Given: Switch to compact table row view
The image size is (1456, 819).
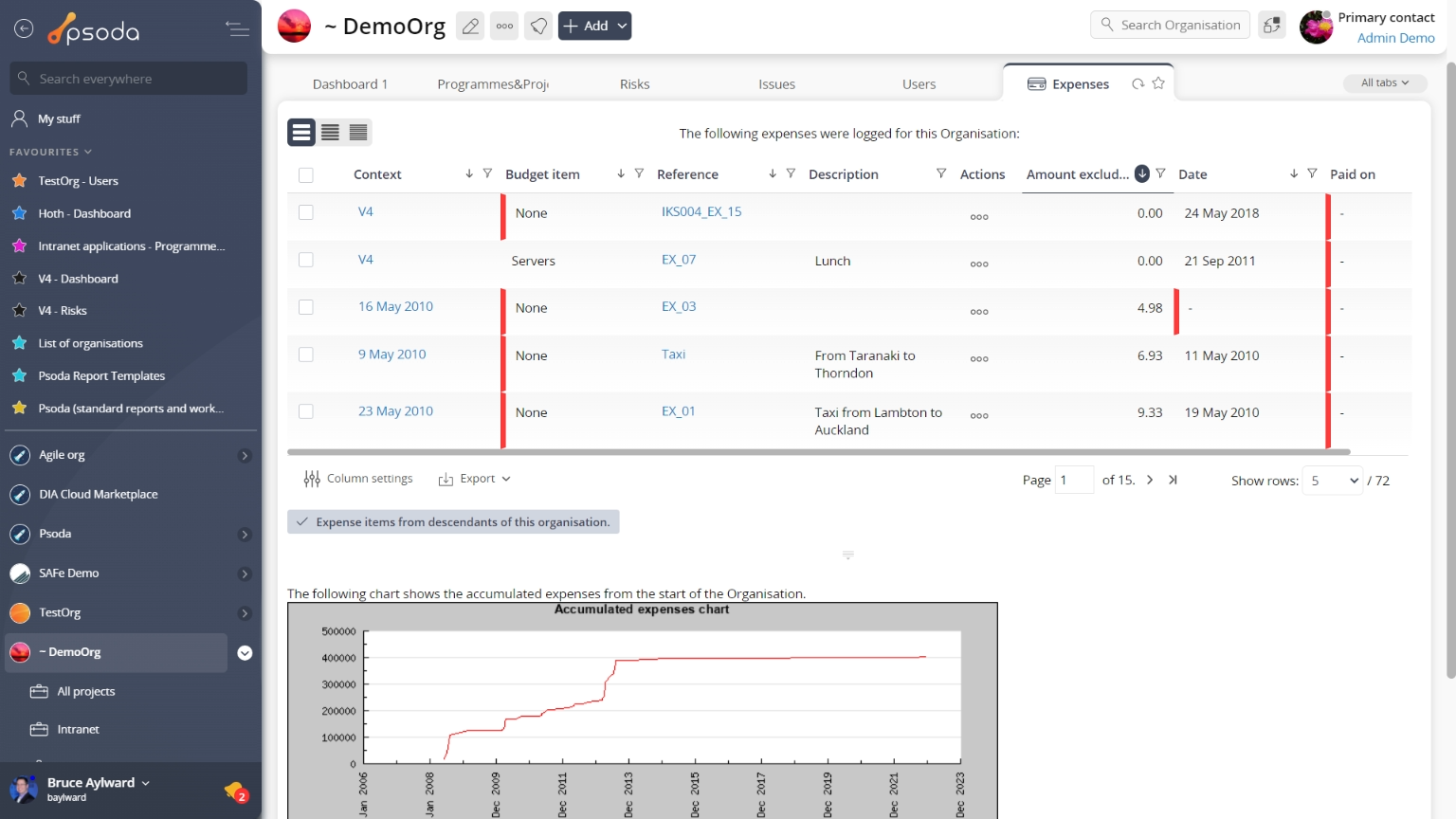Looking at the screenshot, I should [x=358, y=133].
